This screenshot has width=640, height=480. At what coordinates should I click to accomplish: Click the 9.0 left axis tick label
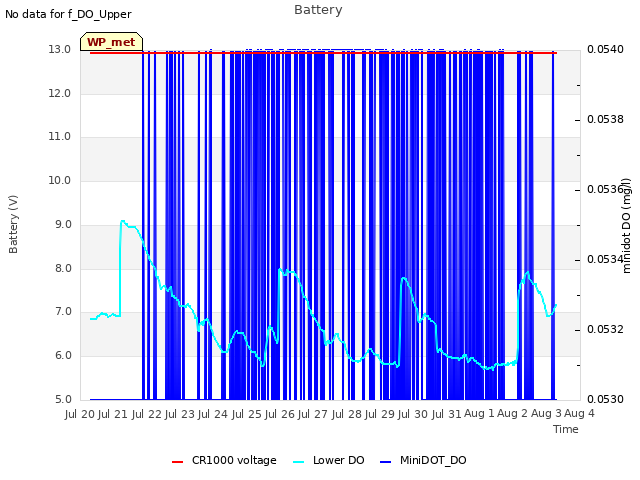click(x=63, y=224)
